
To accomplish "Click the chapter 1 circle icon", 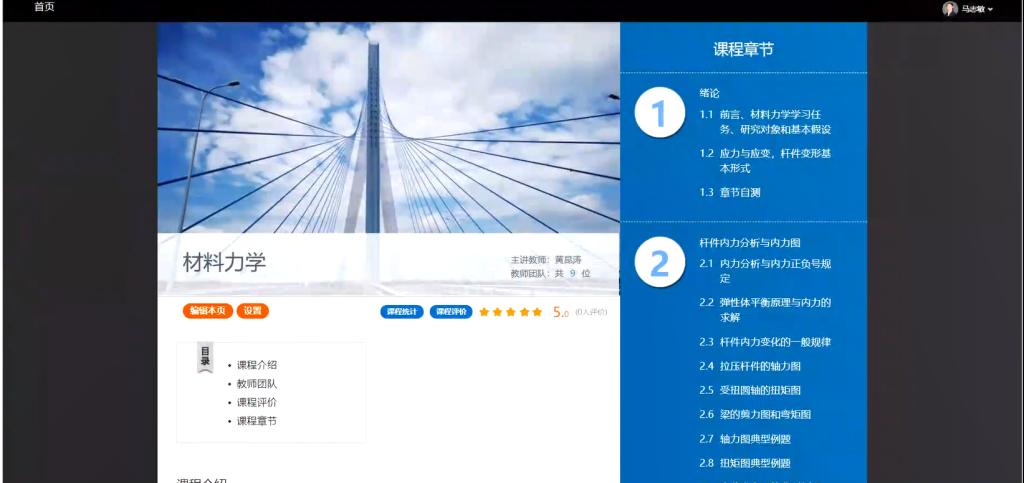I will tap(659, 114).
